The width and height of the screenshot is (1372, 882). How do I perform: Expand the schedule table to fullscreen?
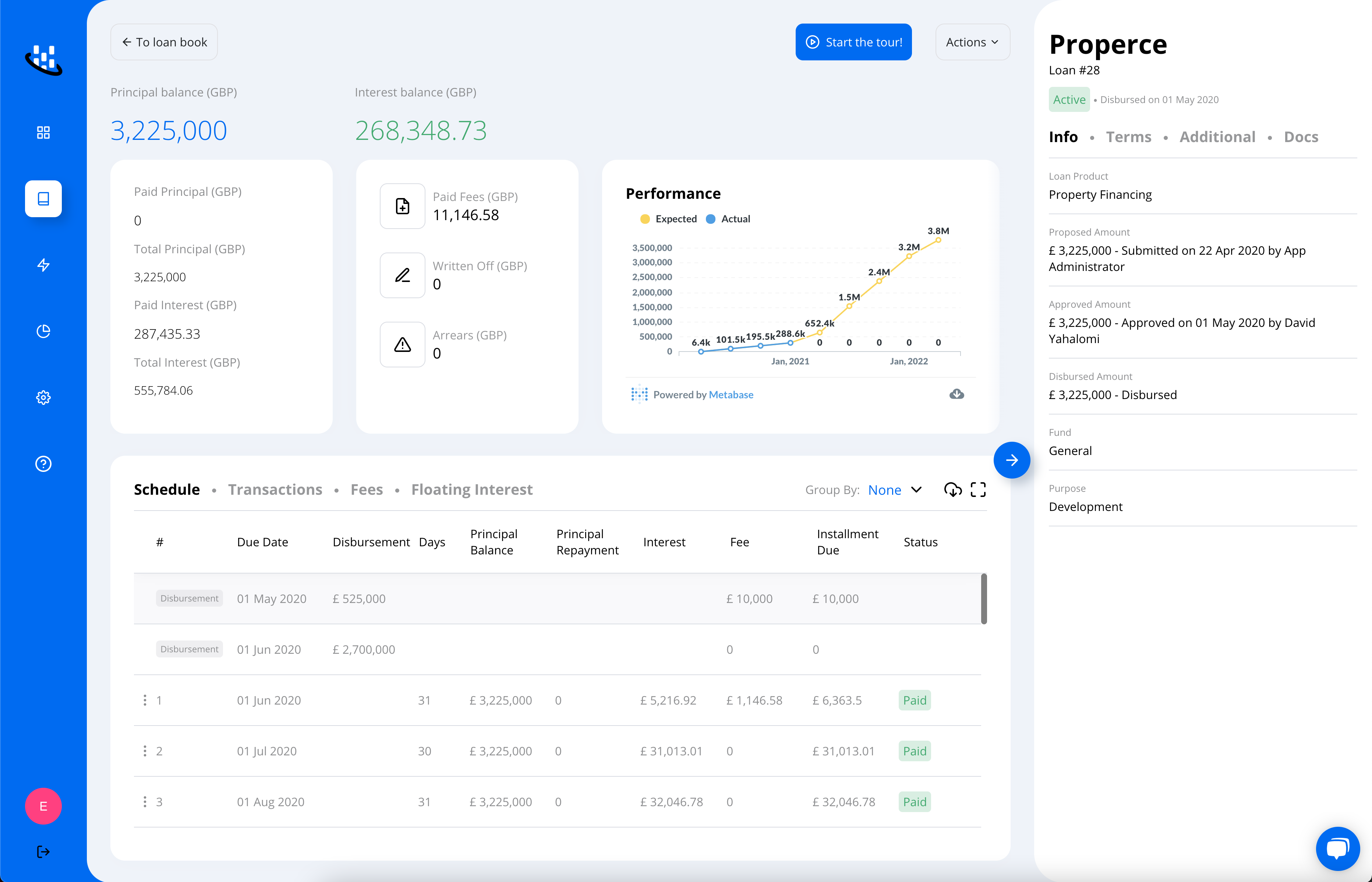(979, 490)
